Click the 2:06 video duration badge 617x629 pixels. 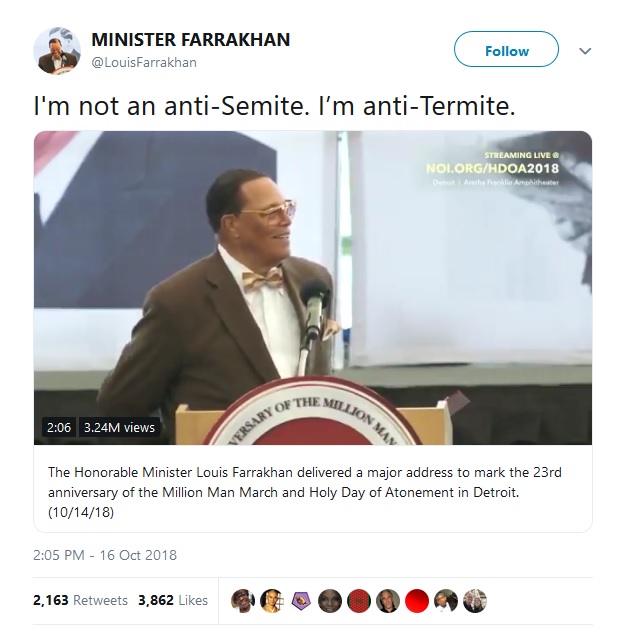click(x=59, y=427)
